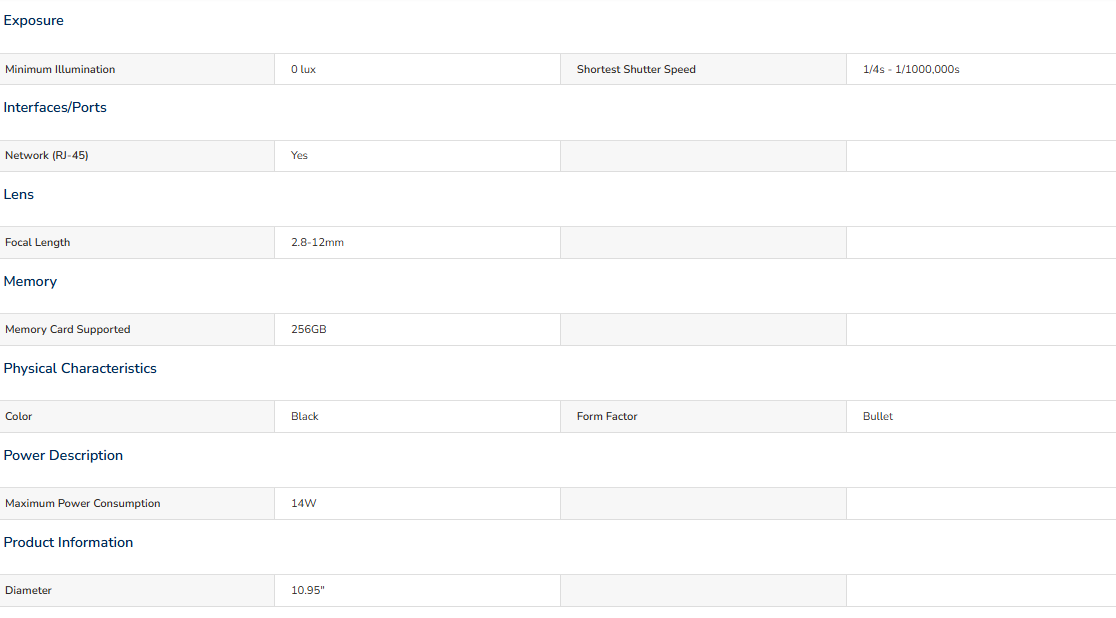Select the Minimum Illumination label cell
Viewport: 1116px width, 618px height.
[x=137, y=69]
